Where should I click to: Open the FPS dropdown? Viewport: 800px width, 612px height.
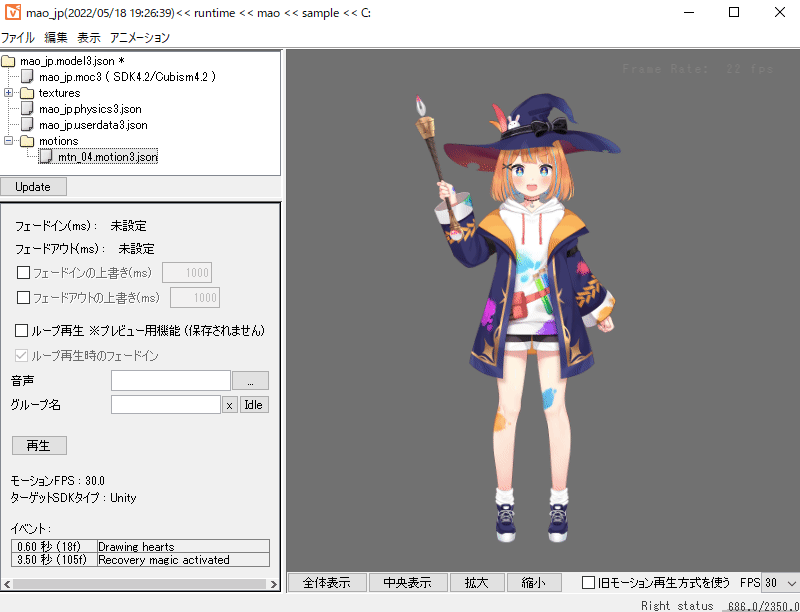click(x=790, y=583)
